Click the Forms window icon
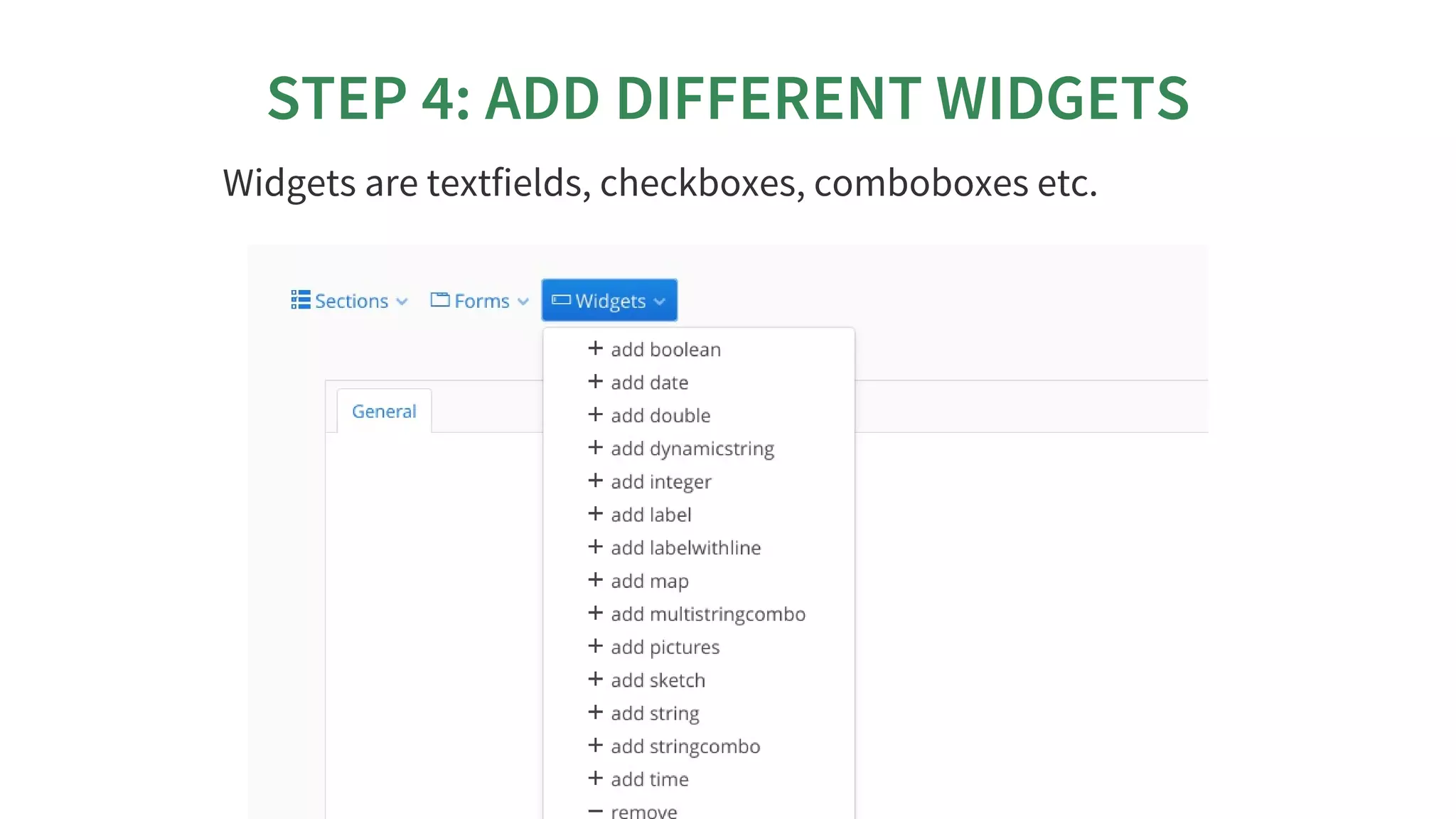 [x=440, y=300]
